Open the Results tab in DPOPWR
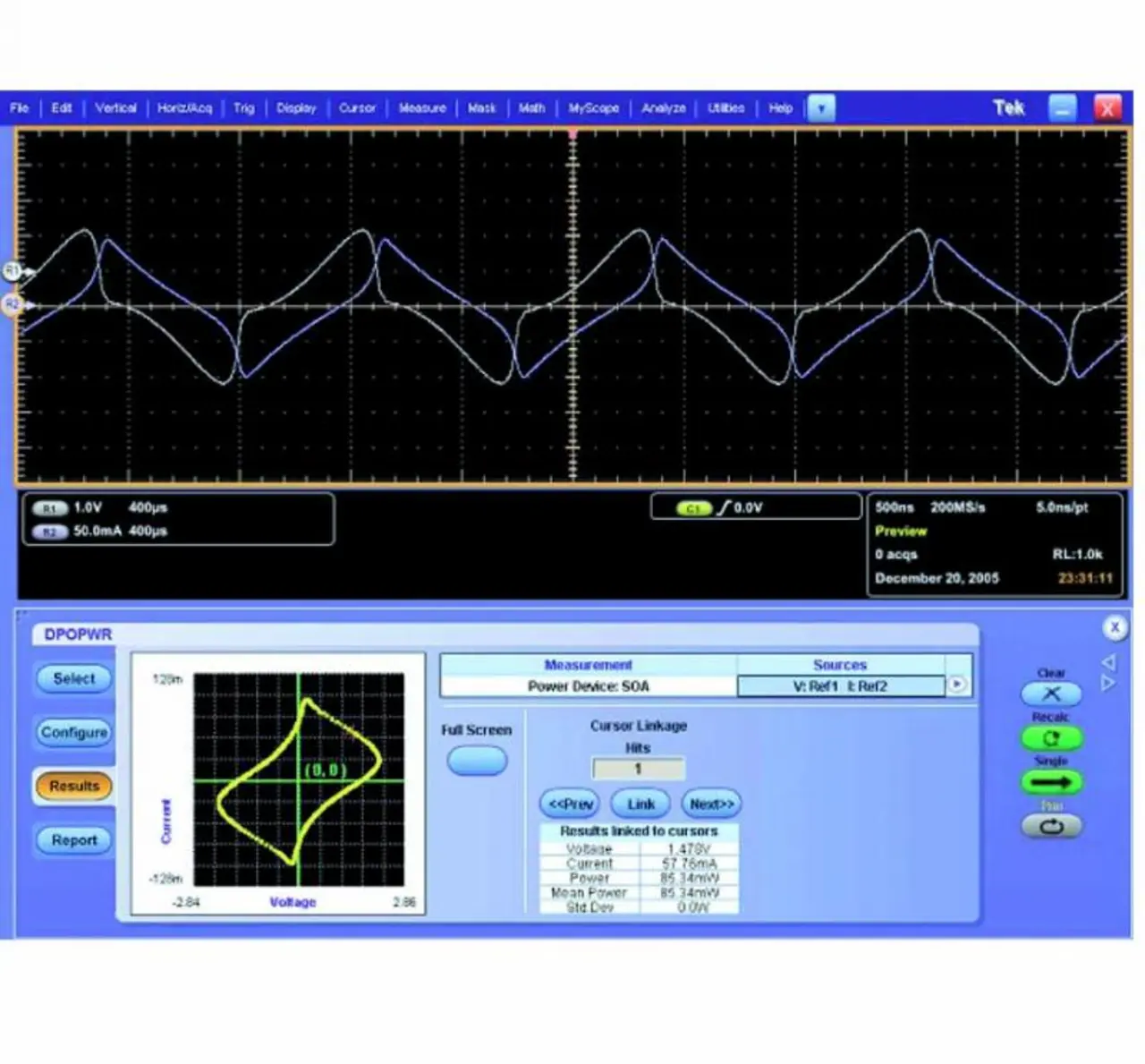Image resolution: width=1145 pixels, height=1064 pixels. tap(74, 786)
